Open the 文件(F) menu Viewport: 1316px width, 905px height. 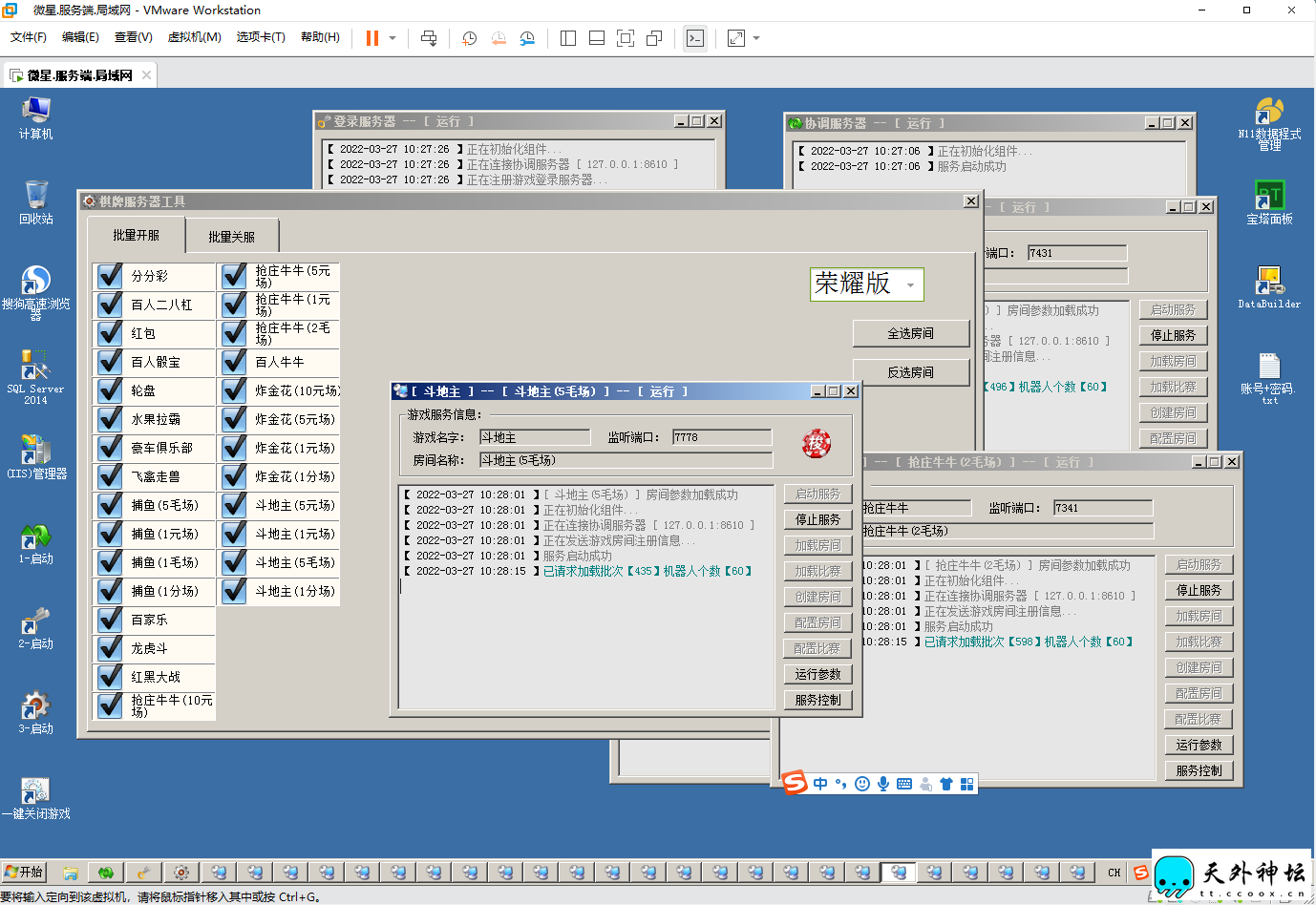click(29, 37)
